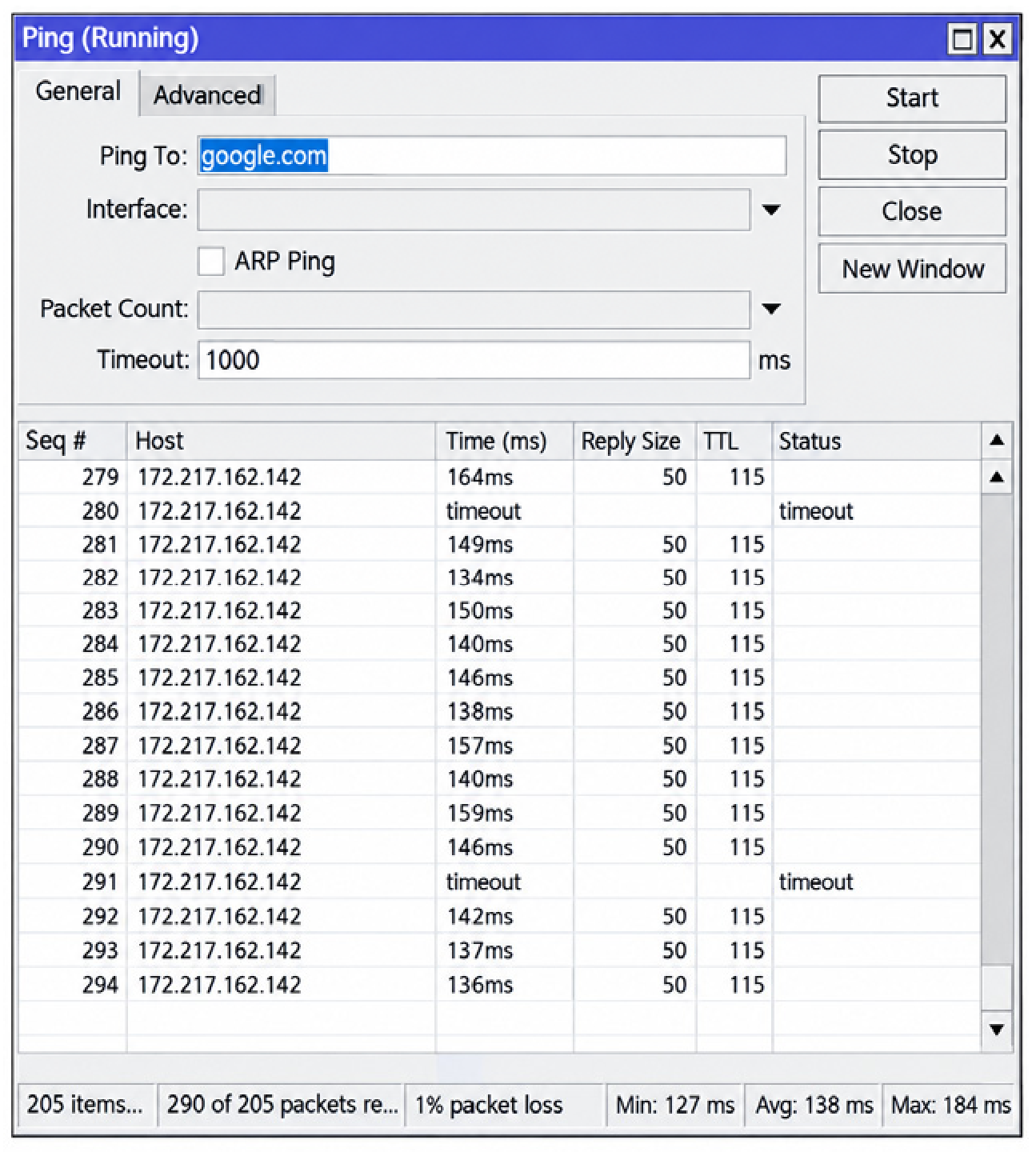Click the '1% packet loss' status entry

click(504, 1106)
